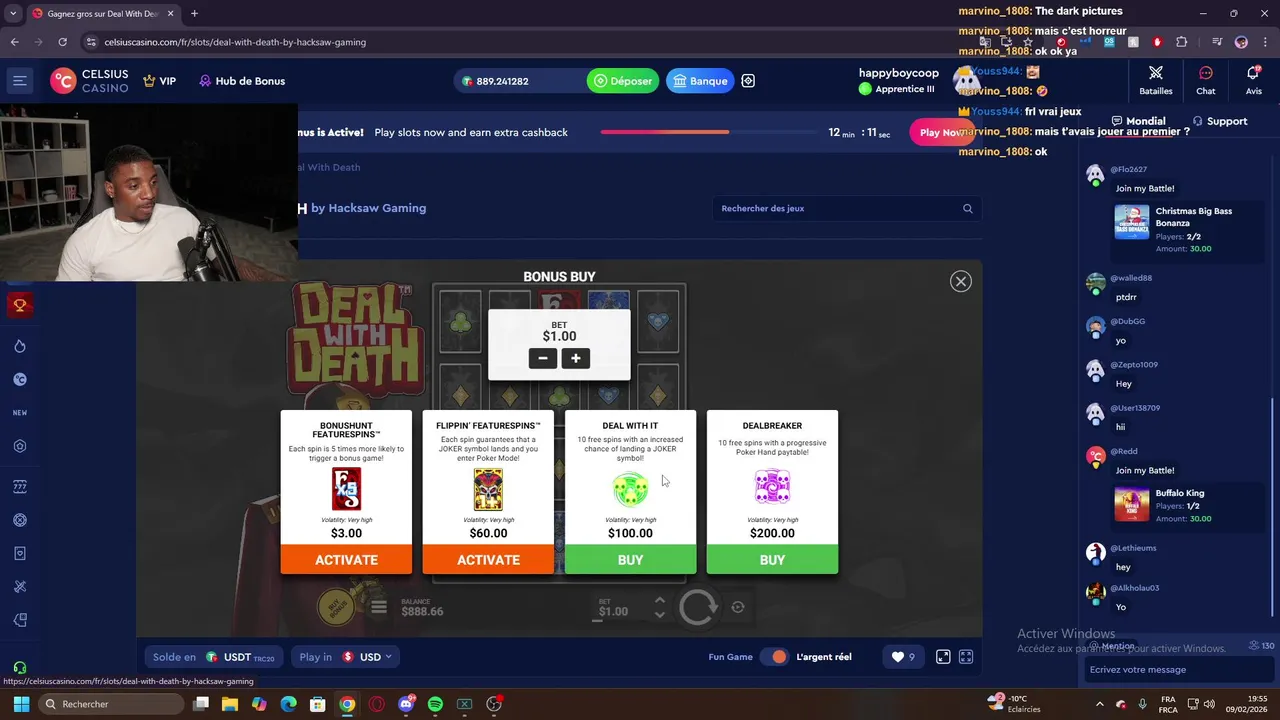This screenshot has height=720, width=1280.
Task: Click the happyboycoop profile name
Action: coord(898,73)
